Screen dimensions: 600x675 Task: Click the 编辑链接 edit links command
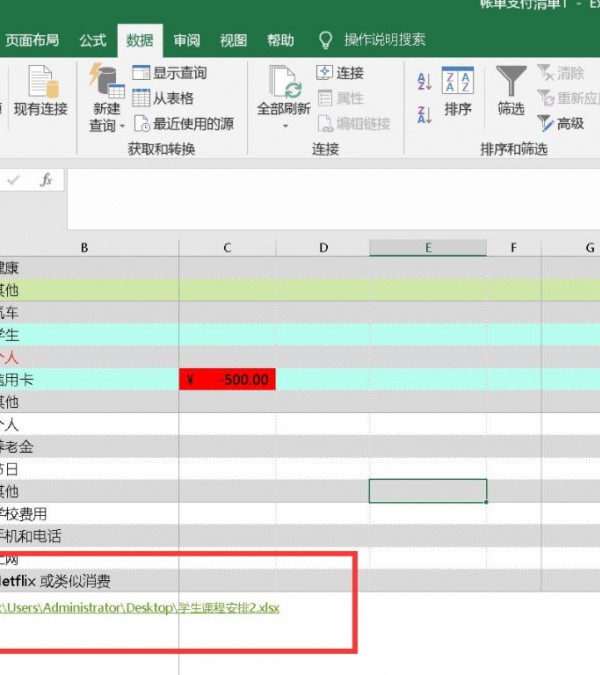coord(354,124)
